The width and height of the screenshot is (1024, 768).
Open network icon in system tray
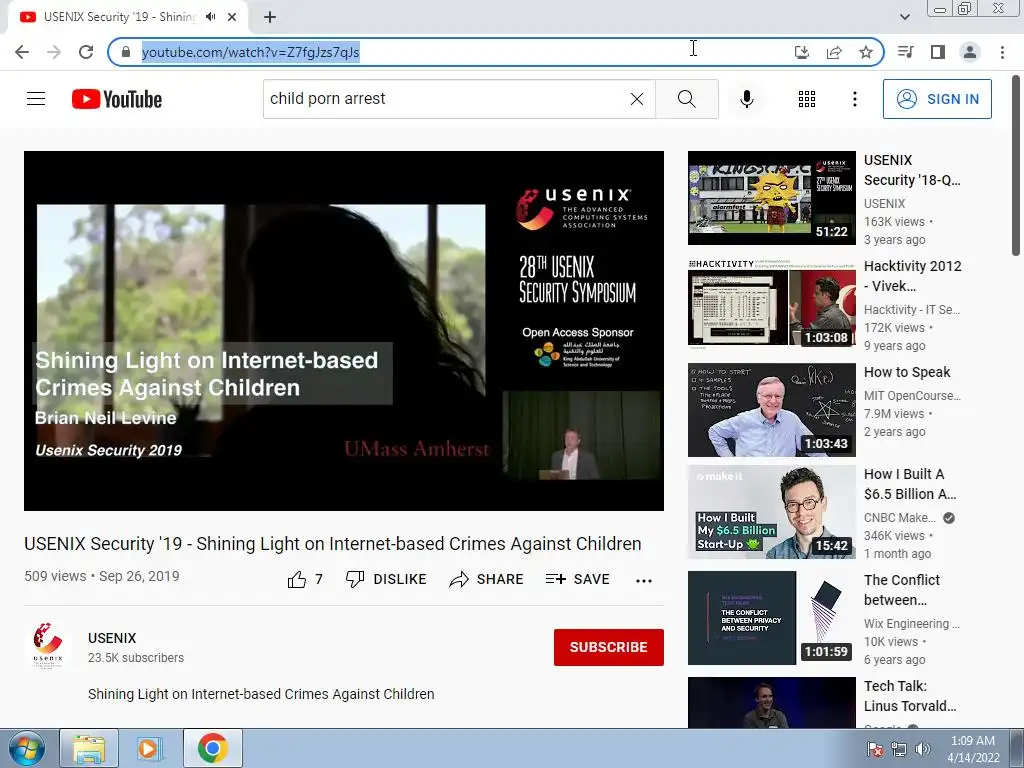(x=899, y=749)
